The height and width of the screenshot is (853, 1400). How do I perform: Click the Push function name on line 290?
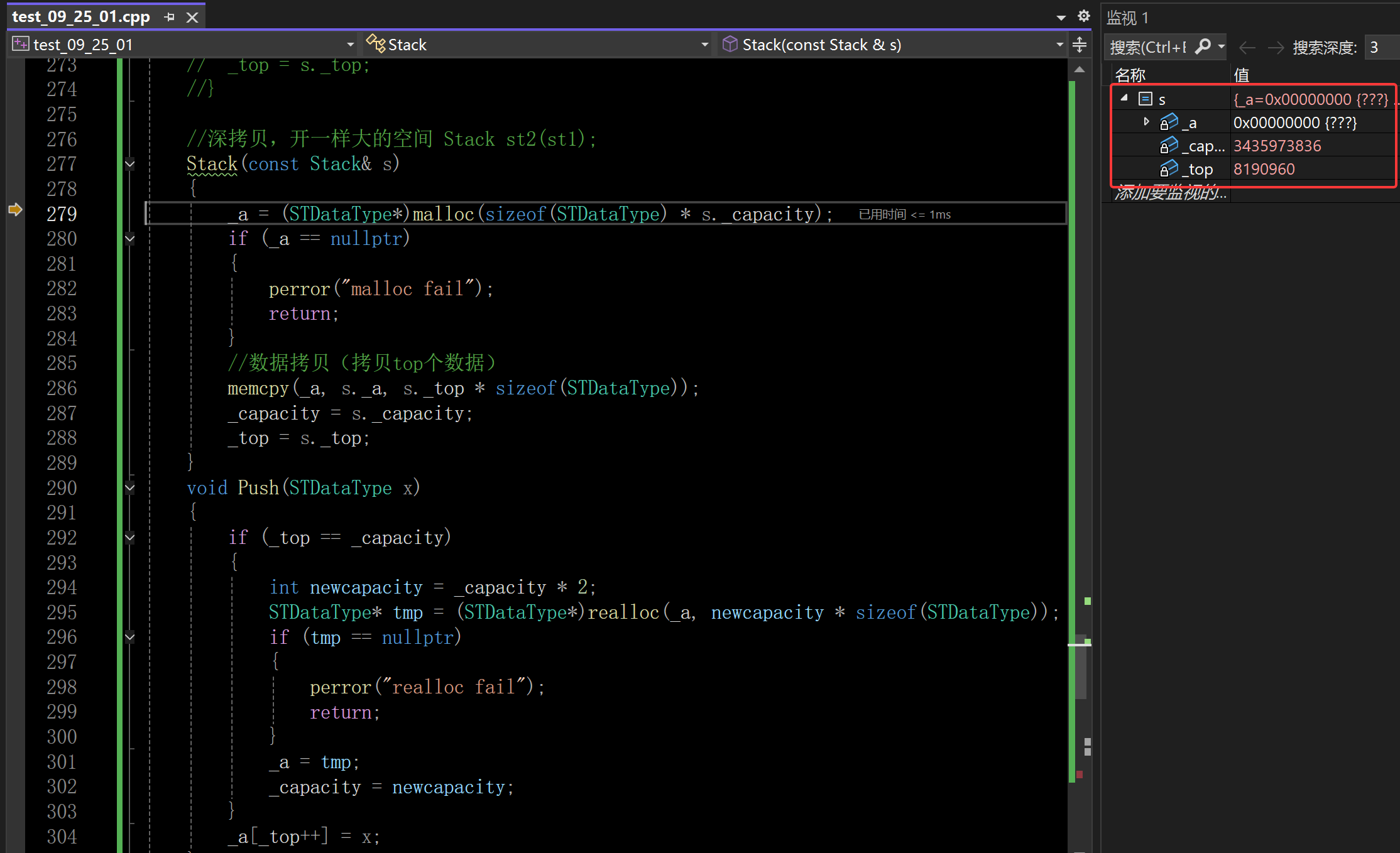click(258, 488)
